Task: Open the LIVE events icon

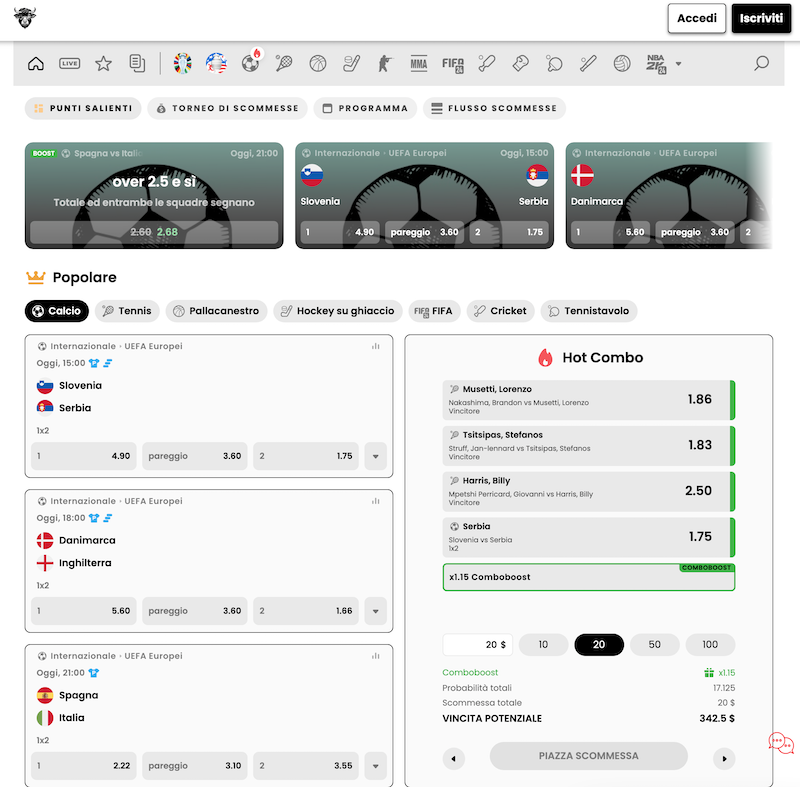Action: (x=70, y=64)
